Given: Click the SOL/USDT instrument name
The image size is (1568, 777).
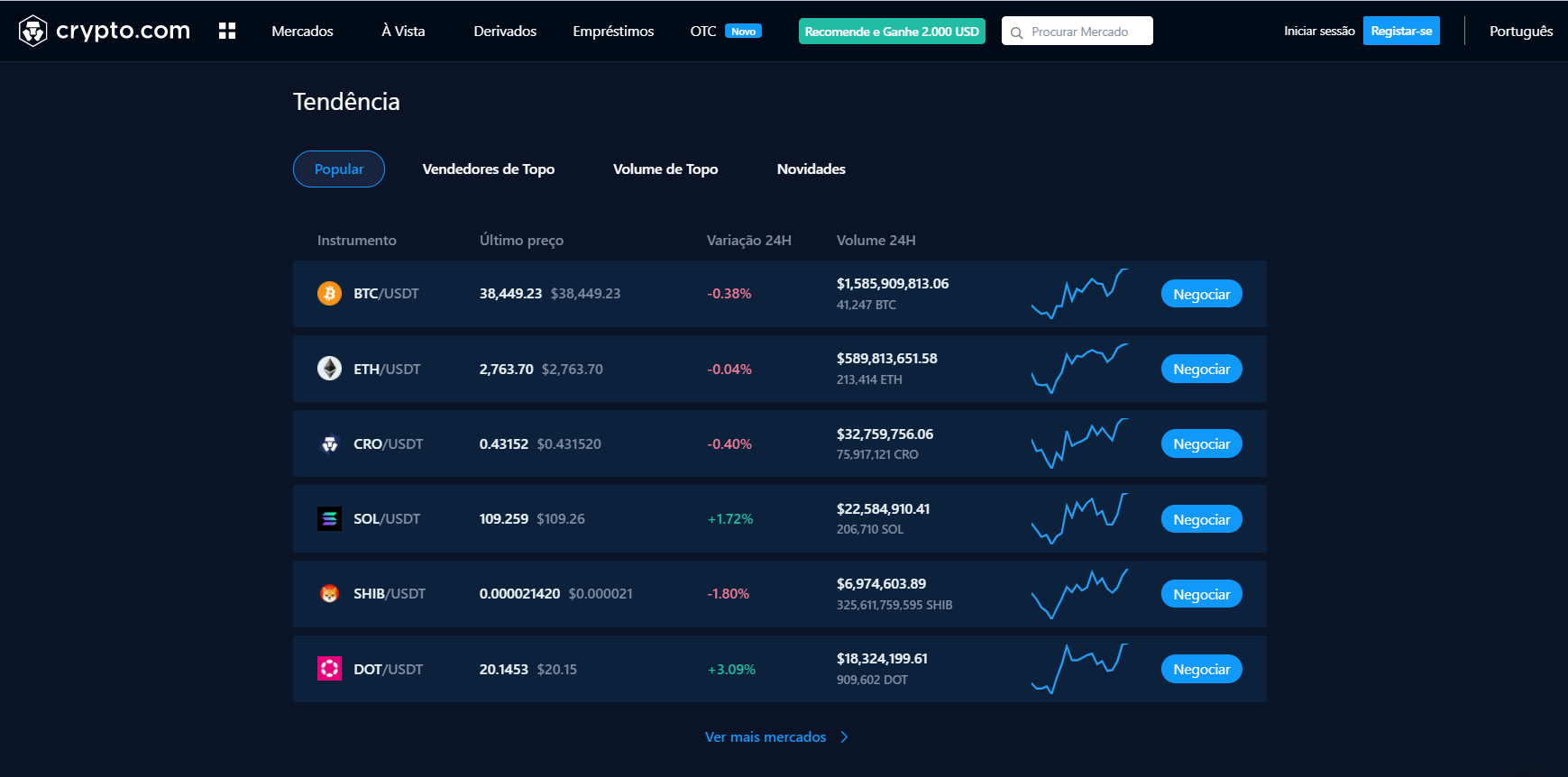Looking at the screenshot, I should [387, 519].
